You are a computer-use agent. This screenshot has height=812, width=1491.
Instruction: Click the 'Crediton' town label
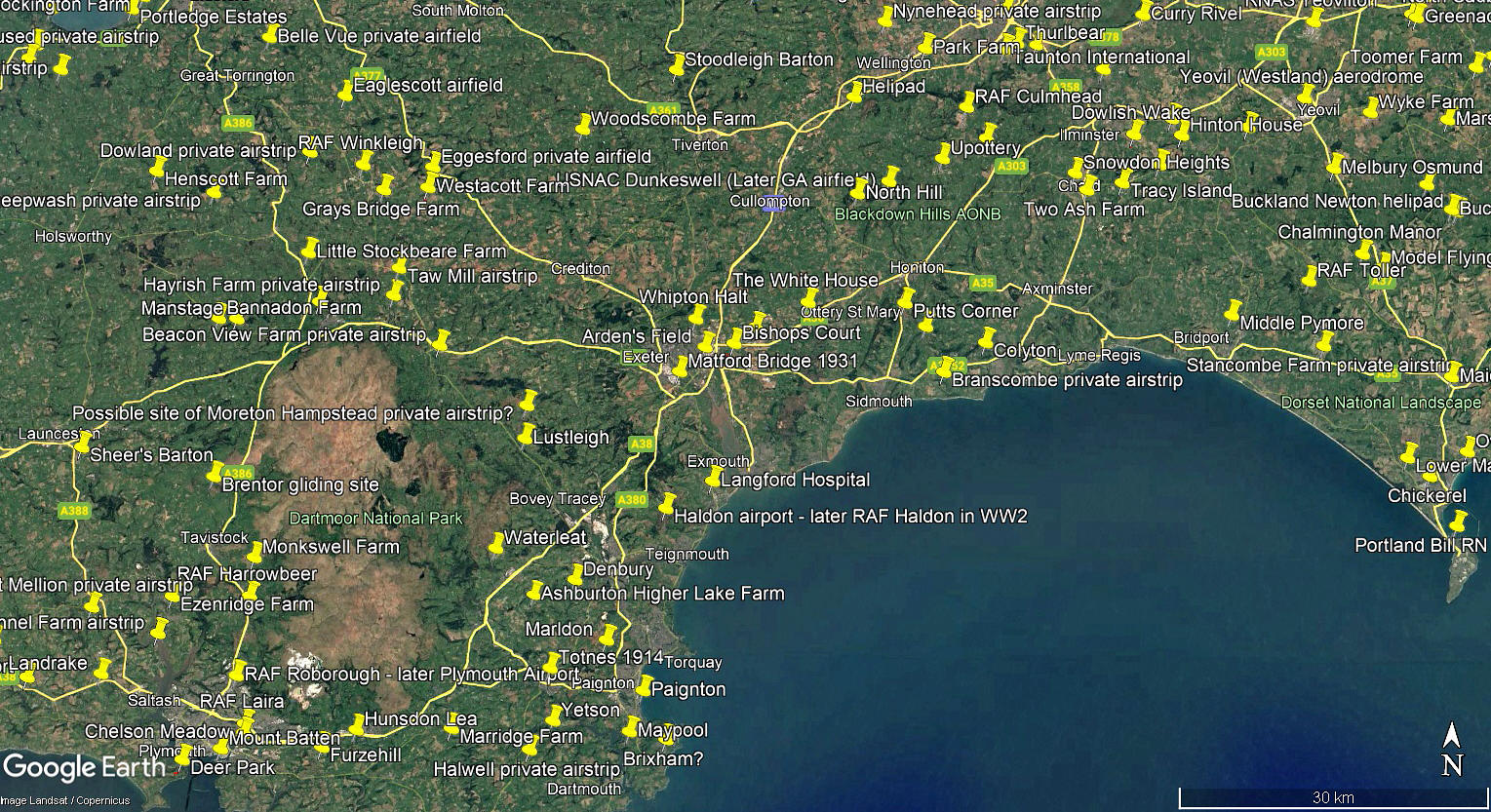point(580,268)
